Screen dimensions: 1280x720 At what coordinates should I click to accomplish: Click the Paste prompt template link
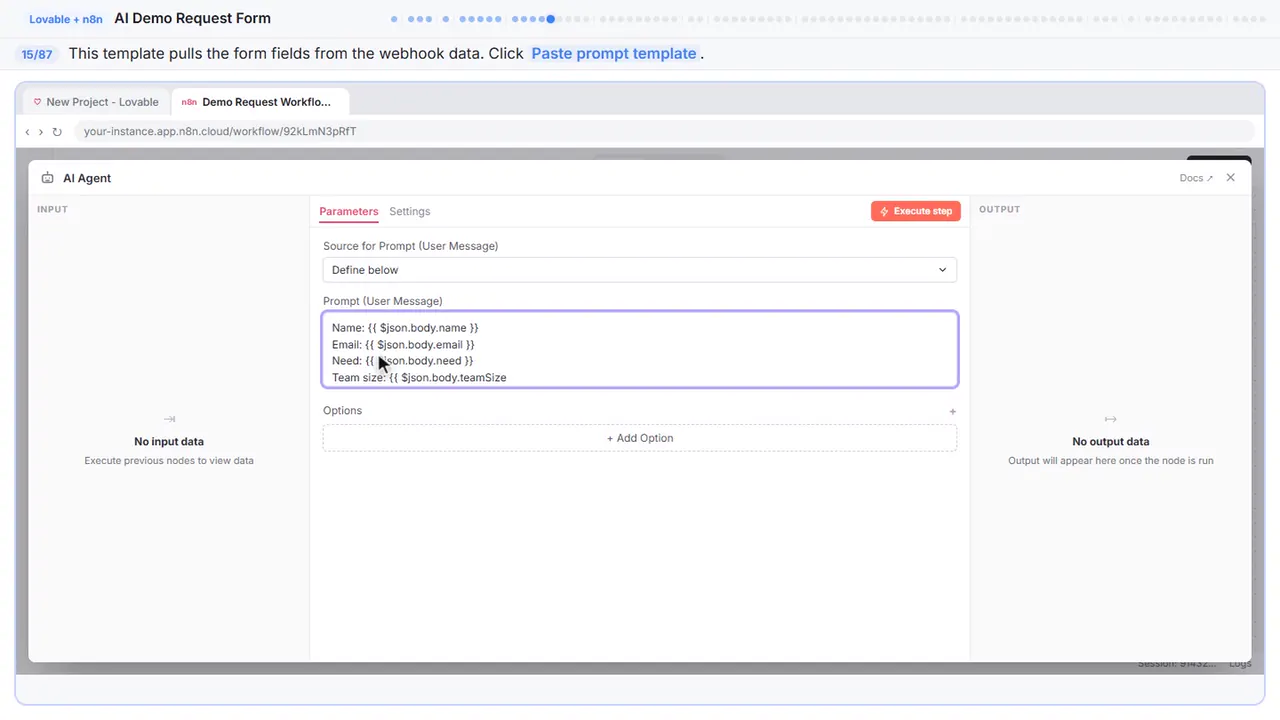click(614, 54)
